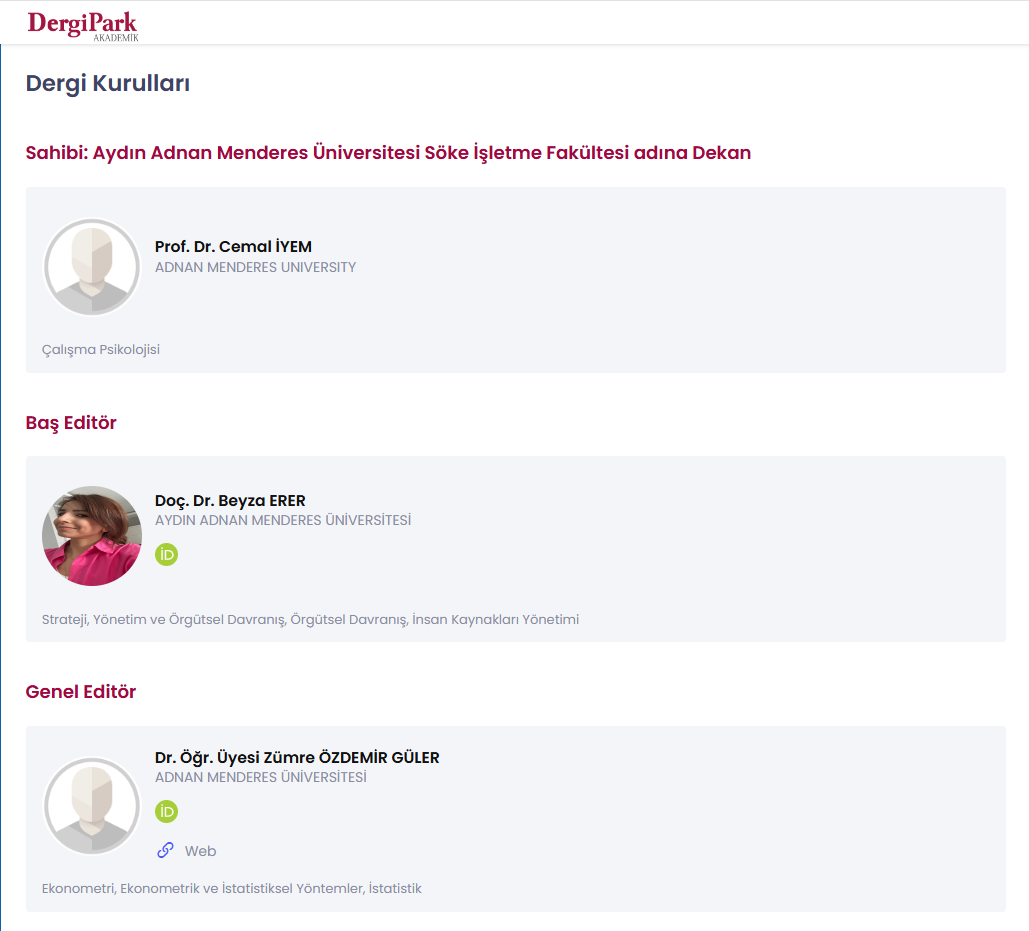Open Zümre ÖZDEMİR GÜLER's ORCID iD icon

tap(166, 811)
